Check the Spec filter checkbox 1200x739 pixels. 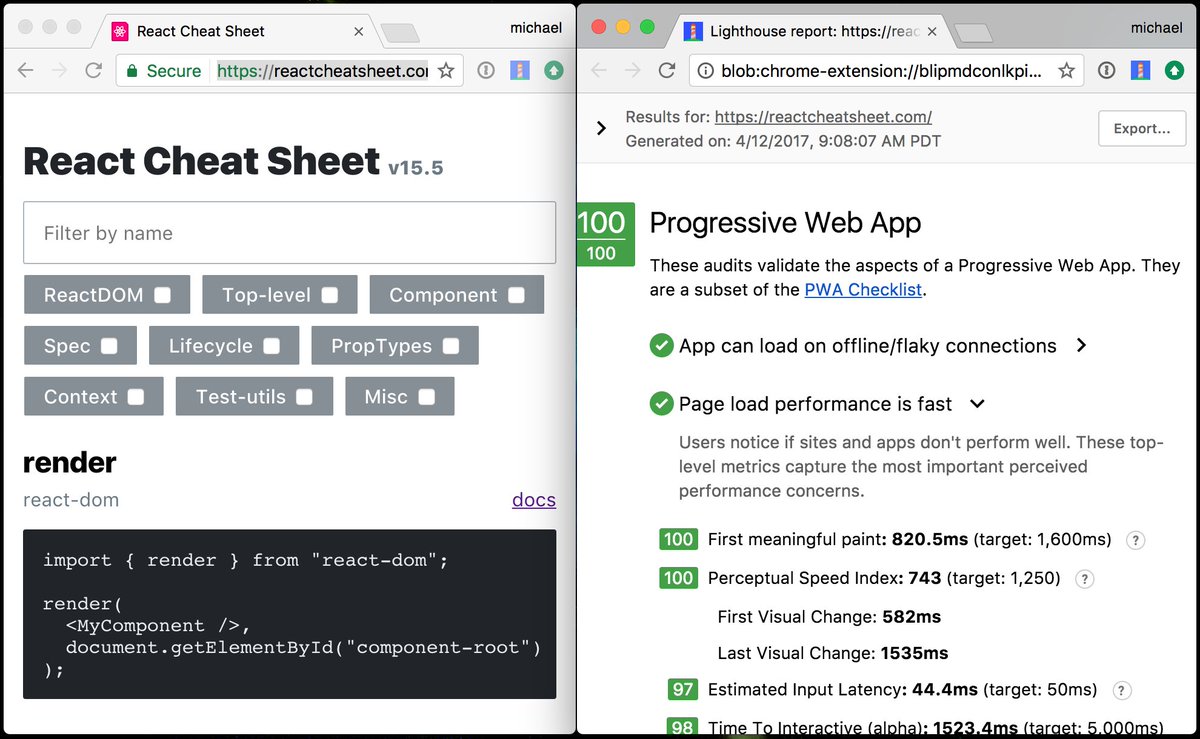coord(109,346)
